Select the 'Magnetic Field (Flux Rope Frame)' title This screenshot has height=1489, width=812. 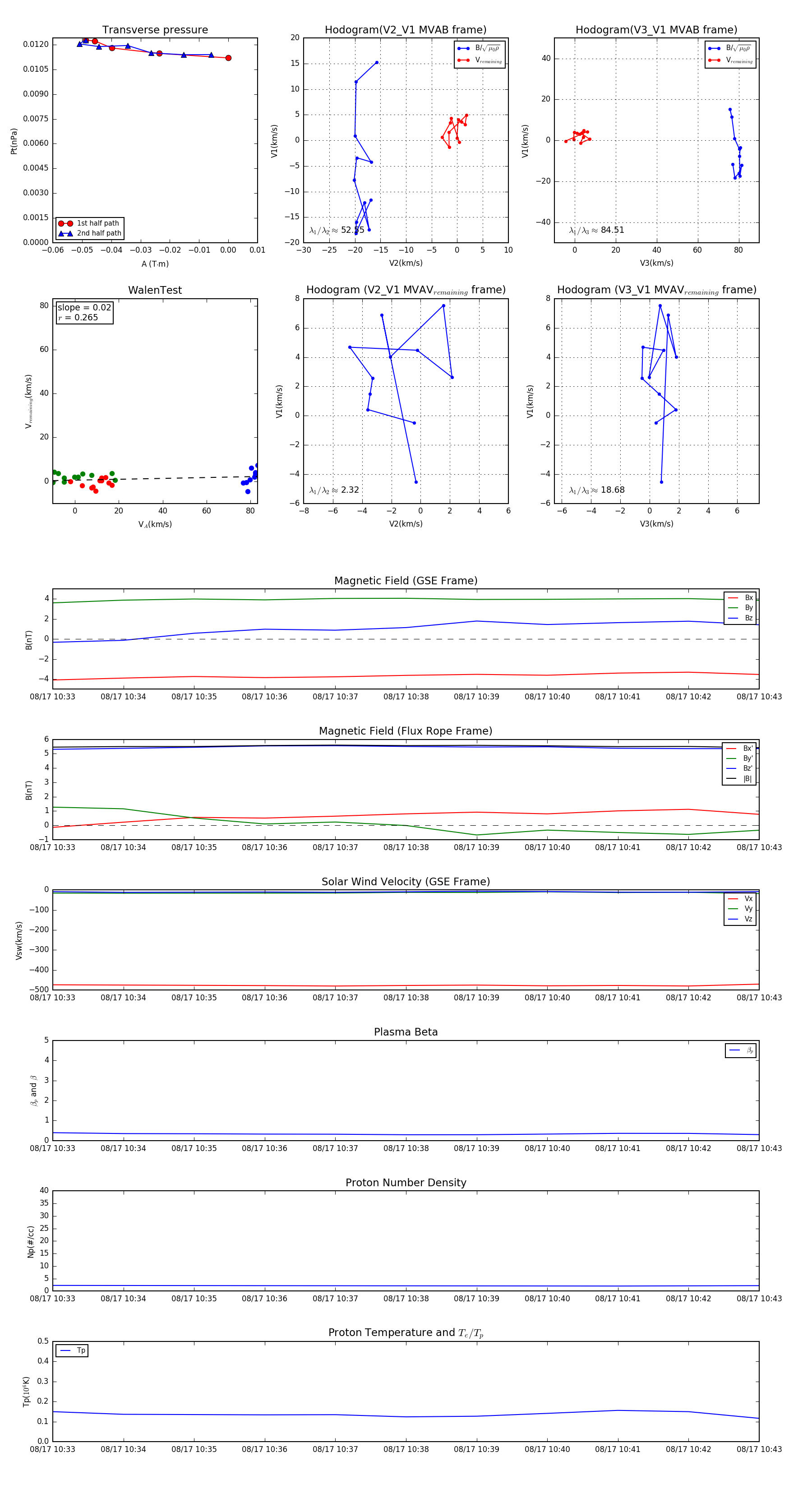pos(406,731)
